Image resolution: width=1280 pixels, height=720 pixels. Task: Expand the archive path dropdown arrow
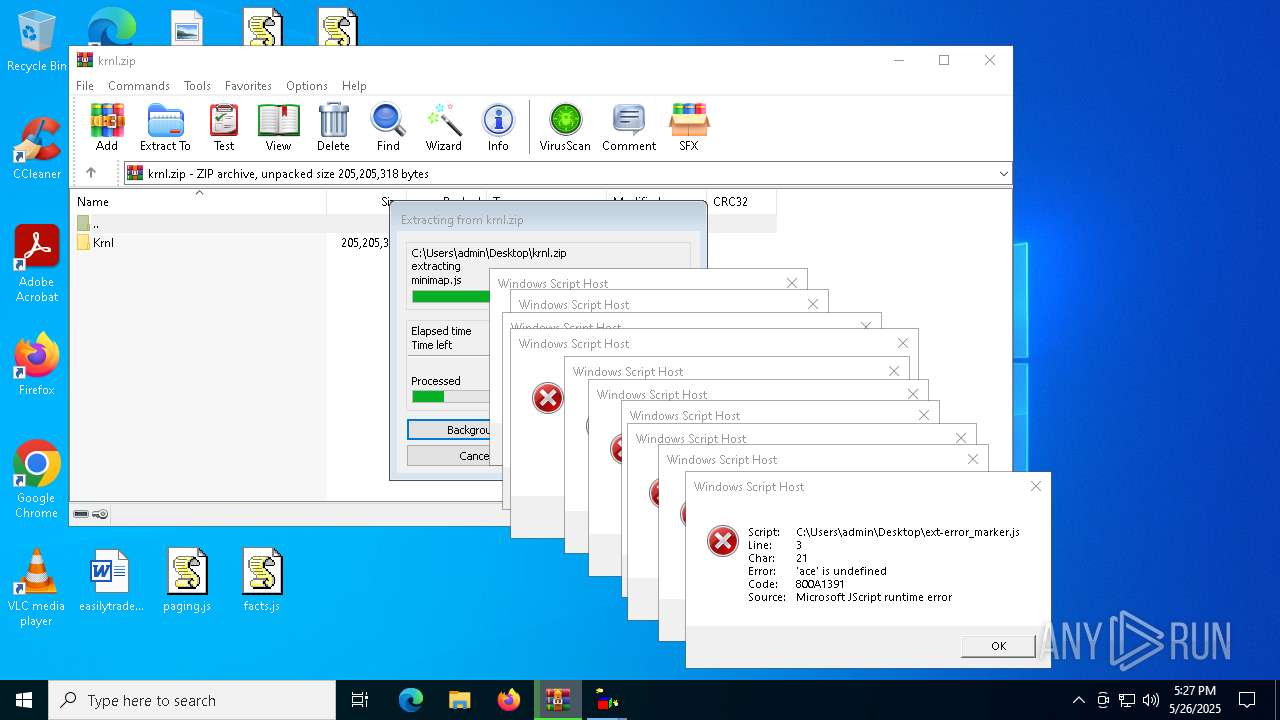coord(1003,174)
